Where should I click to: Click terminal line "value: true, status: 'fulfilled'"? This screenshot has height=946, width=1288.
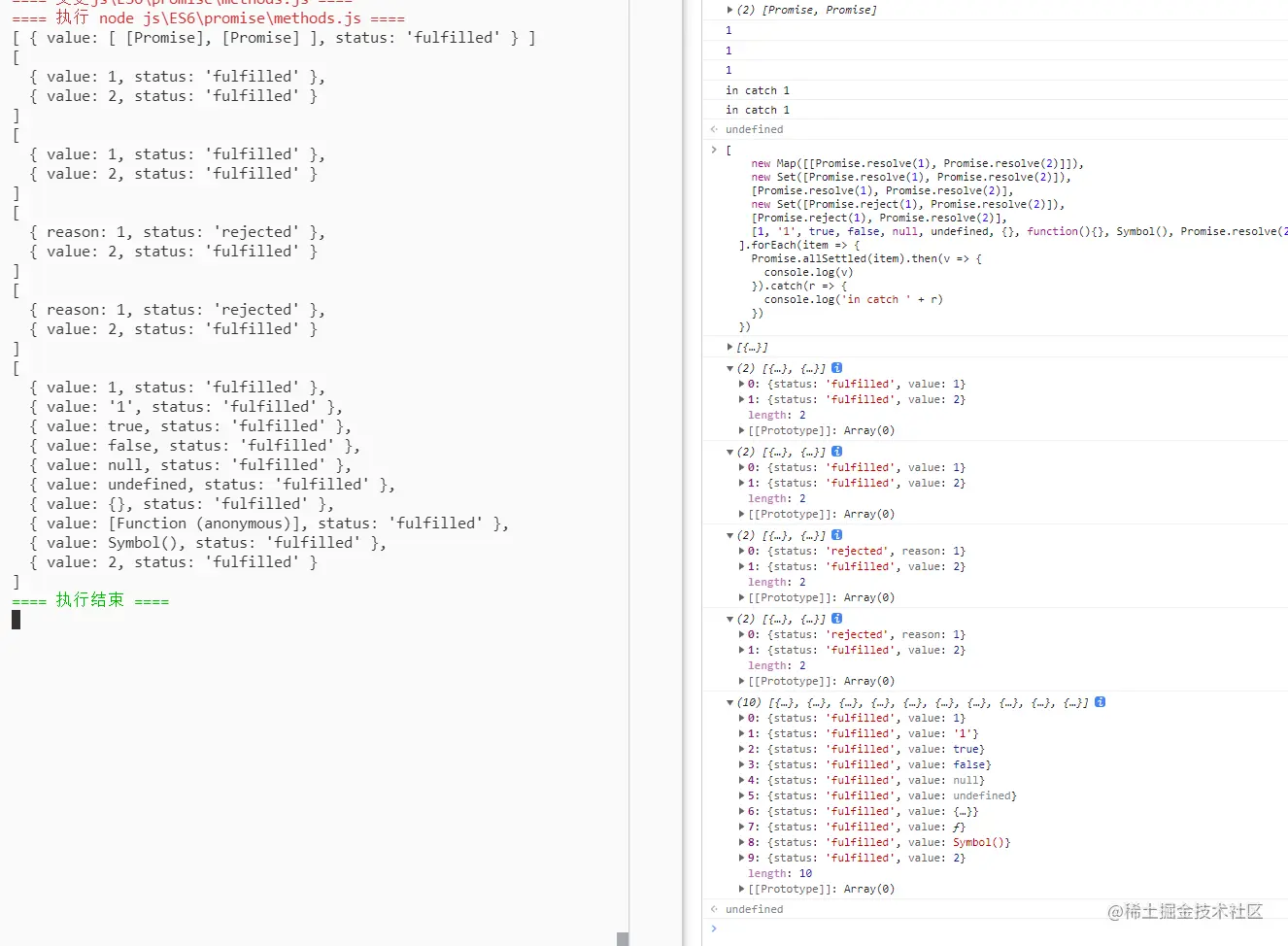click(x=190, y=426)
